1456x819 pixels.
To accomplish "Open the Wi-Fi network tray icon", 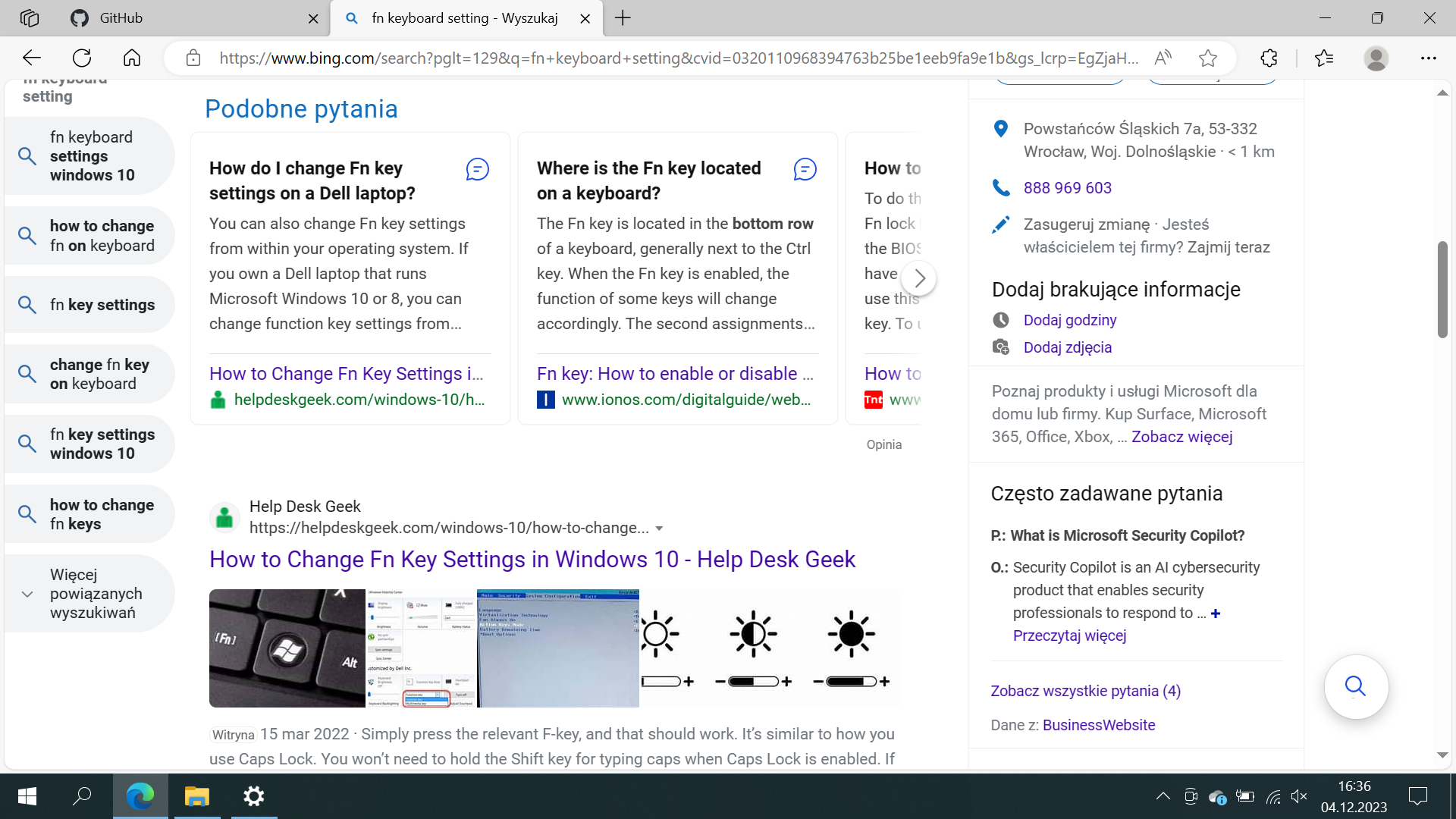I will point(1274,796).
